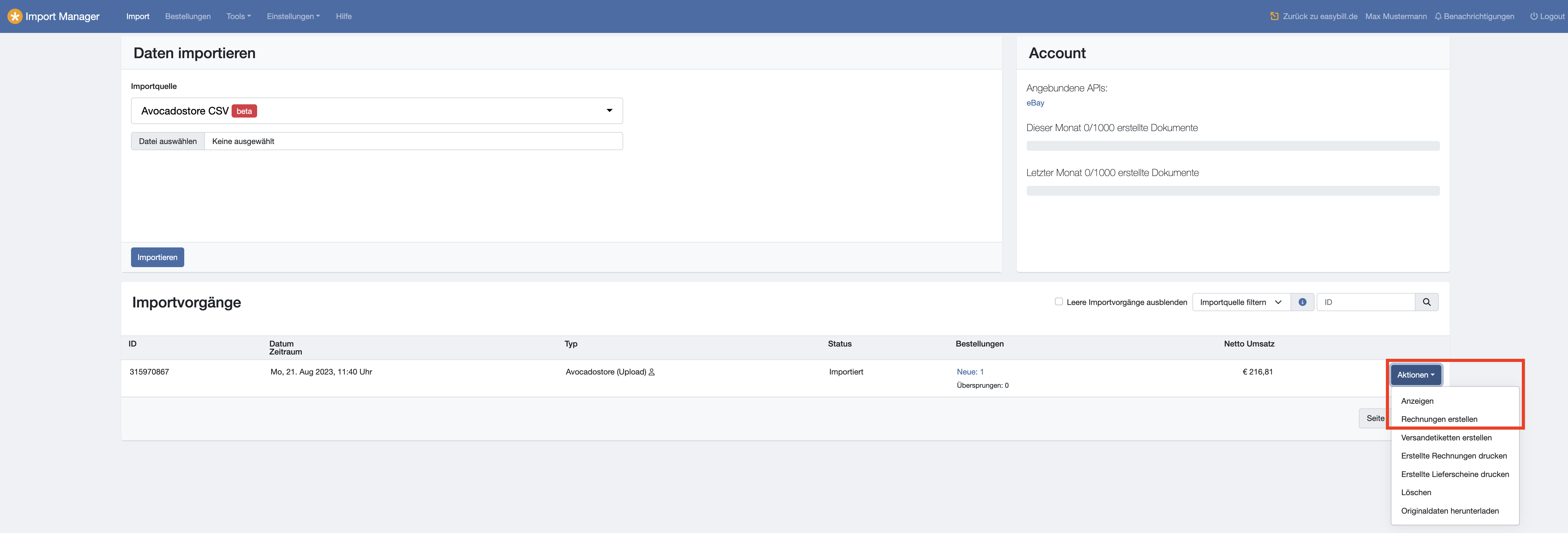The width and height of the screenshot is (1568, 533).
Task: Click the Status column header
Action: (839, 343)
